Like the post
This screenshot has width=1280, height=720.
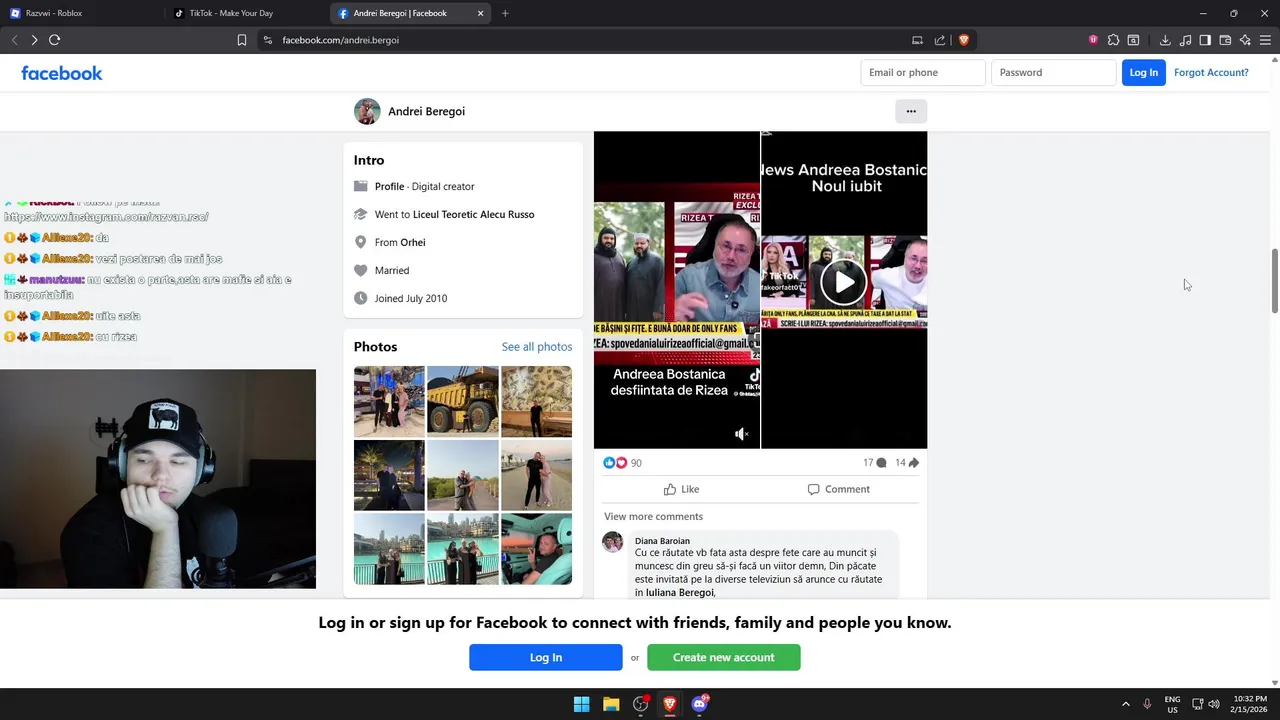coord(681,489)
